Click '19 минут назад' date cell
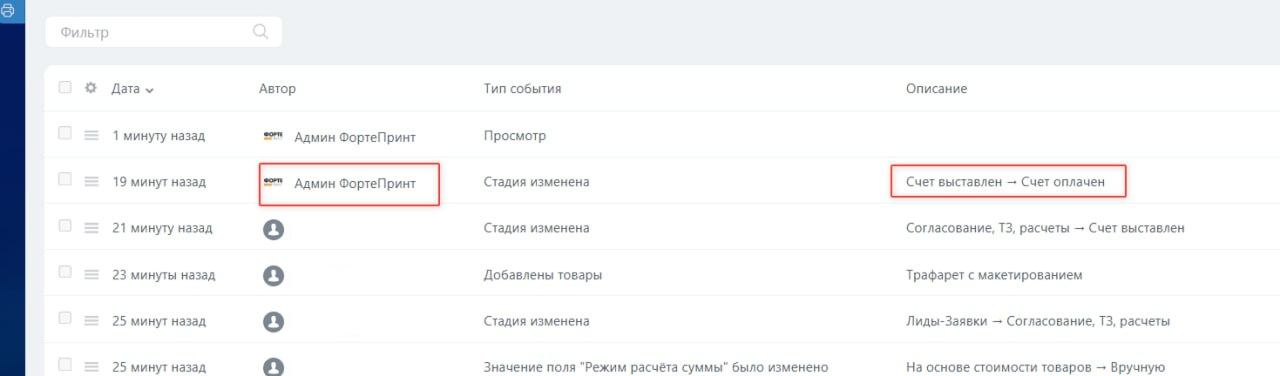Screen dimensions: 1280x376 point(159,182)
